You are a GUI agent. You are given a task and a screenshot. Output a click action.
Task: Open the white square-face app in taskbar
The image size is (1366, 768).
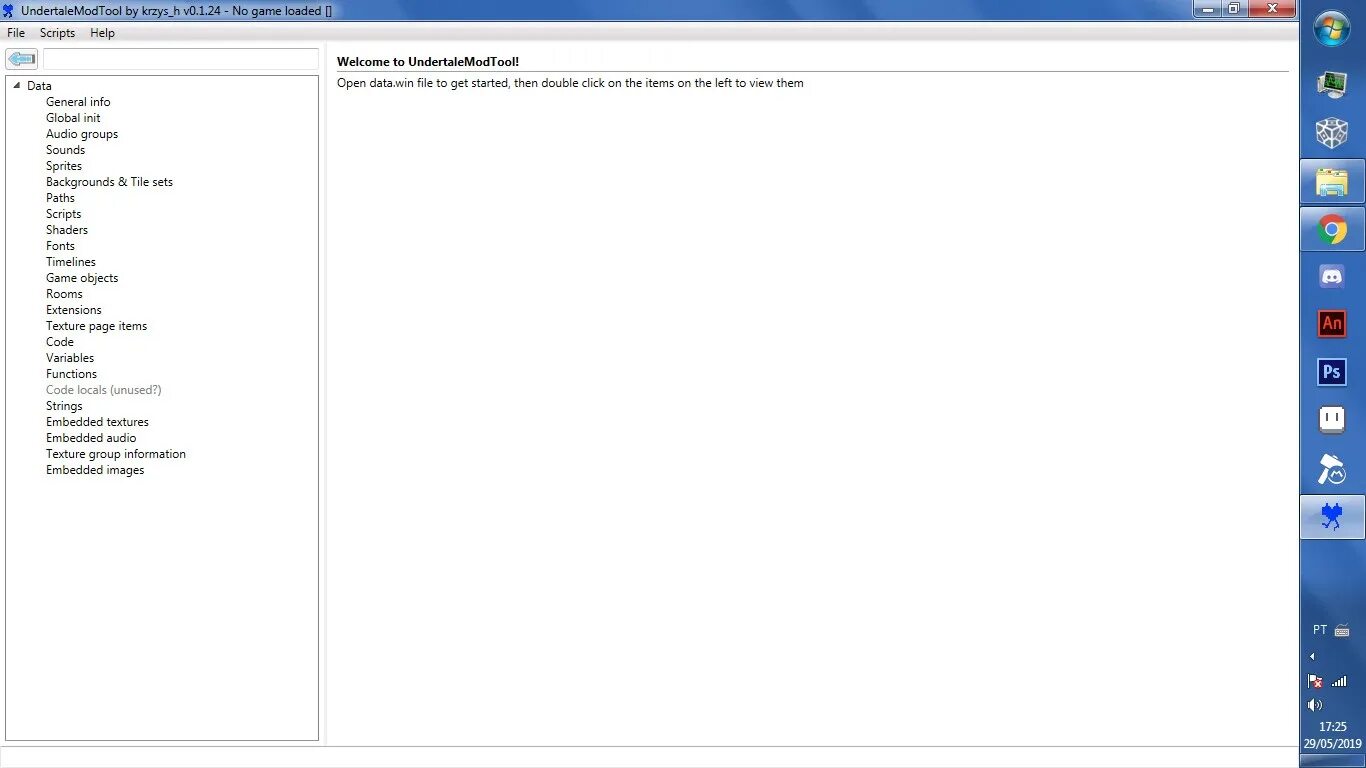click(1332, 420)
